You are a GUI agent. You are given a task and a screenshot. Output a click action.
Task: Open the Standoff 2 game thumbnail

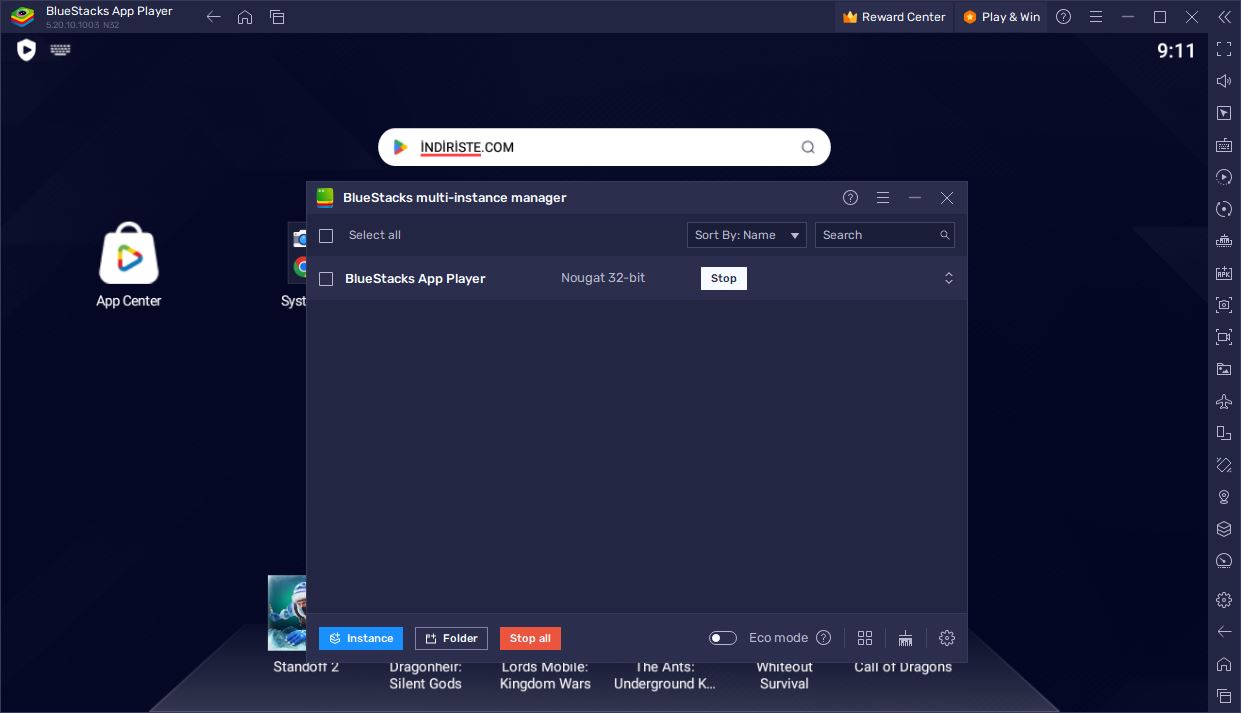point(287,613)
